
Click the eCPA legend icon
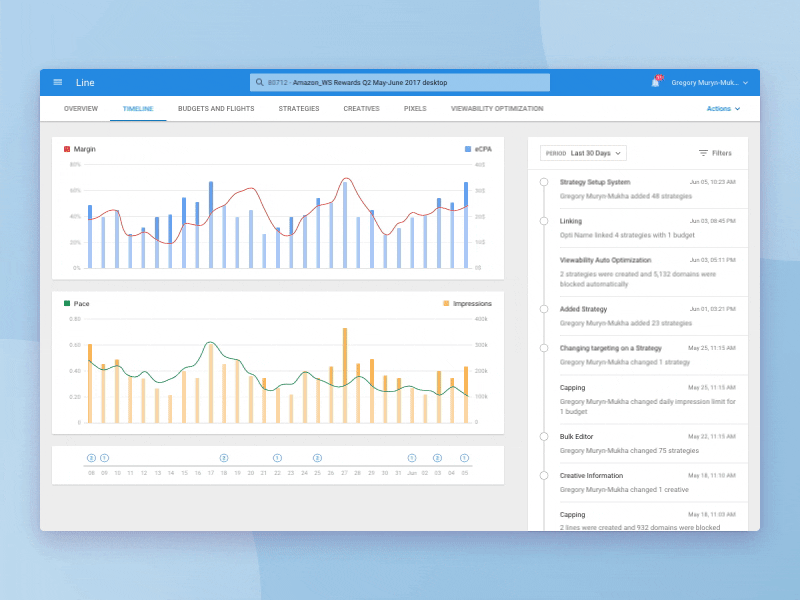click(x=469, y=148)
